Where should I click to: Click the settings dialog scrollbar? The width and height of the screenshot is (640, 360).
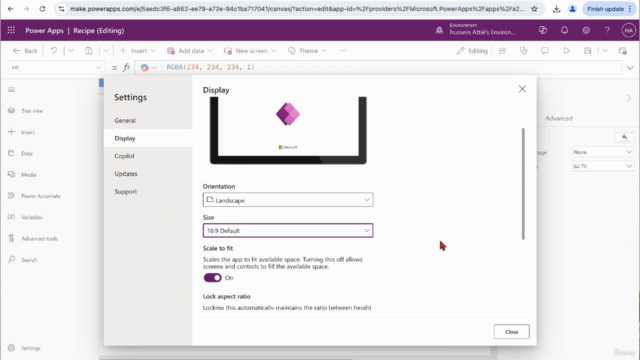point(523,184)
